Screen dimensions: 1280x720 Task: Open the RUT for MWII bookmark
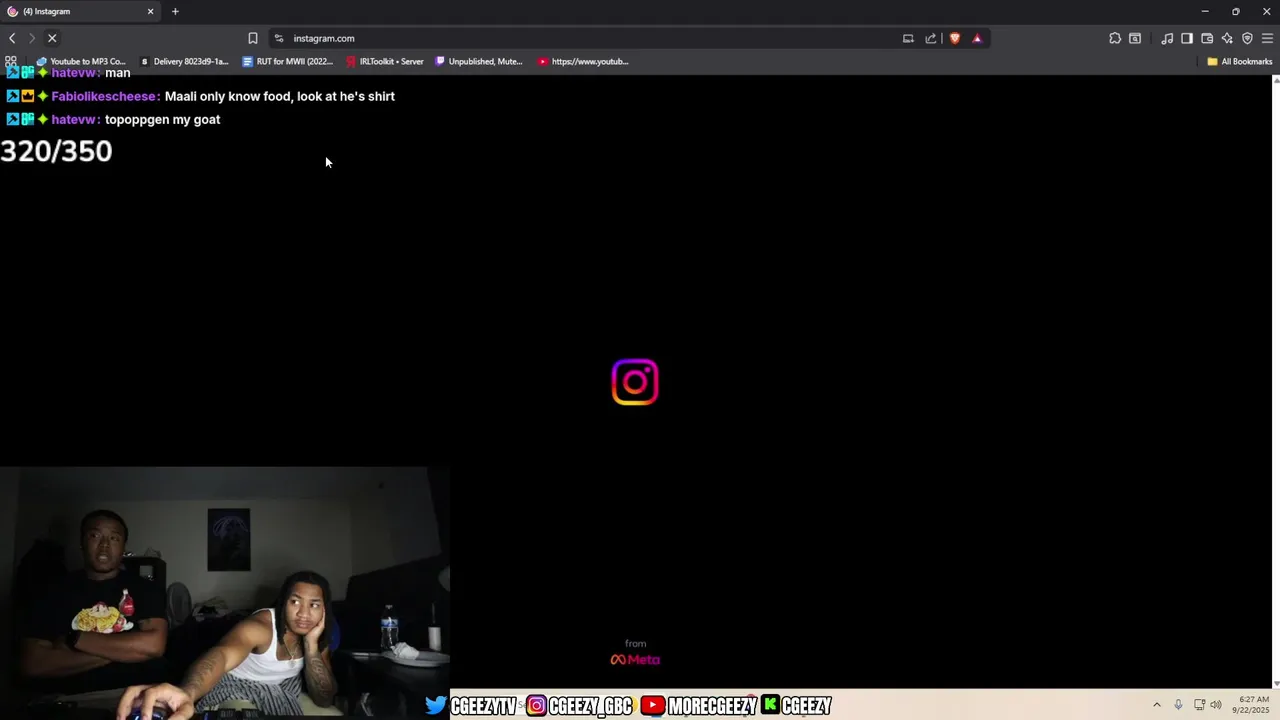click(x=288, y=61)
